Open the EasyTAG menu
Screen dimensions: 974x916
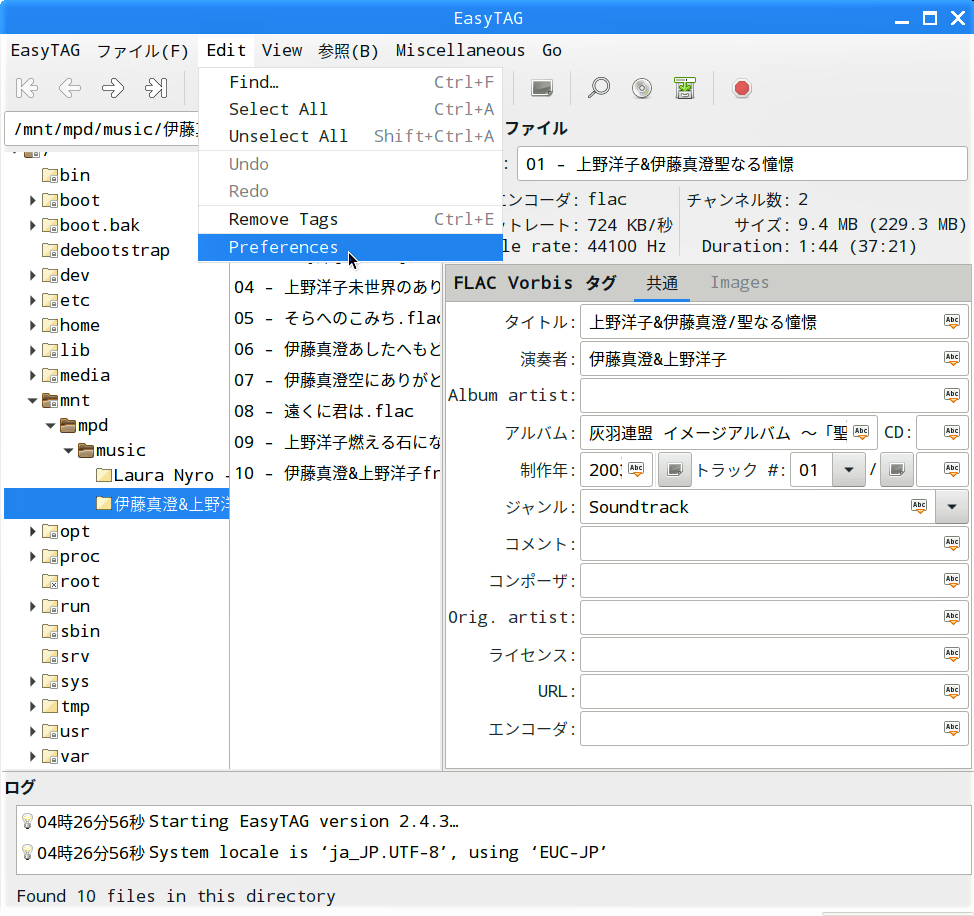(45, 50)
